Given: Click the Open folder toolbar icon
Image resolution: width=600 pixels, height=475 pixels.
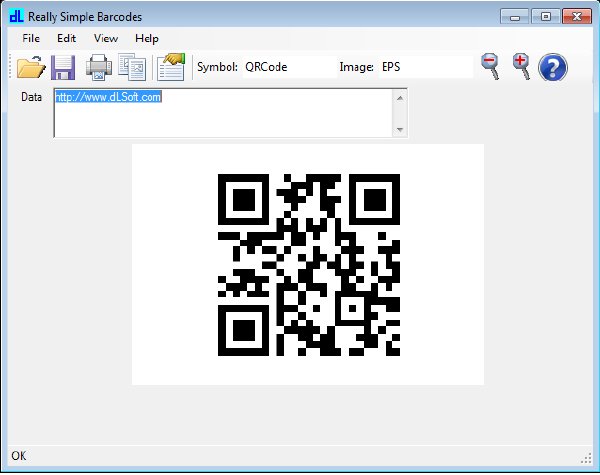Looking at the screenshot, I should [x=31, y=67].
